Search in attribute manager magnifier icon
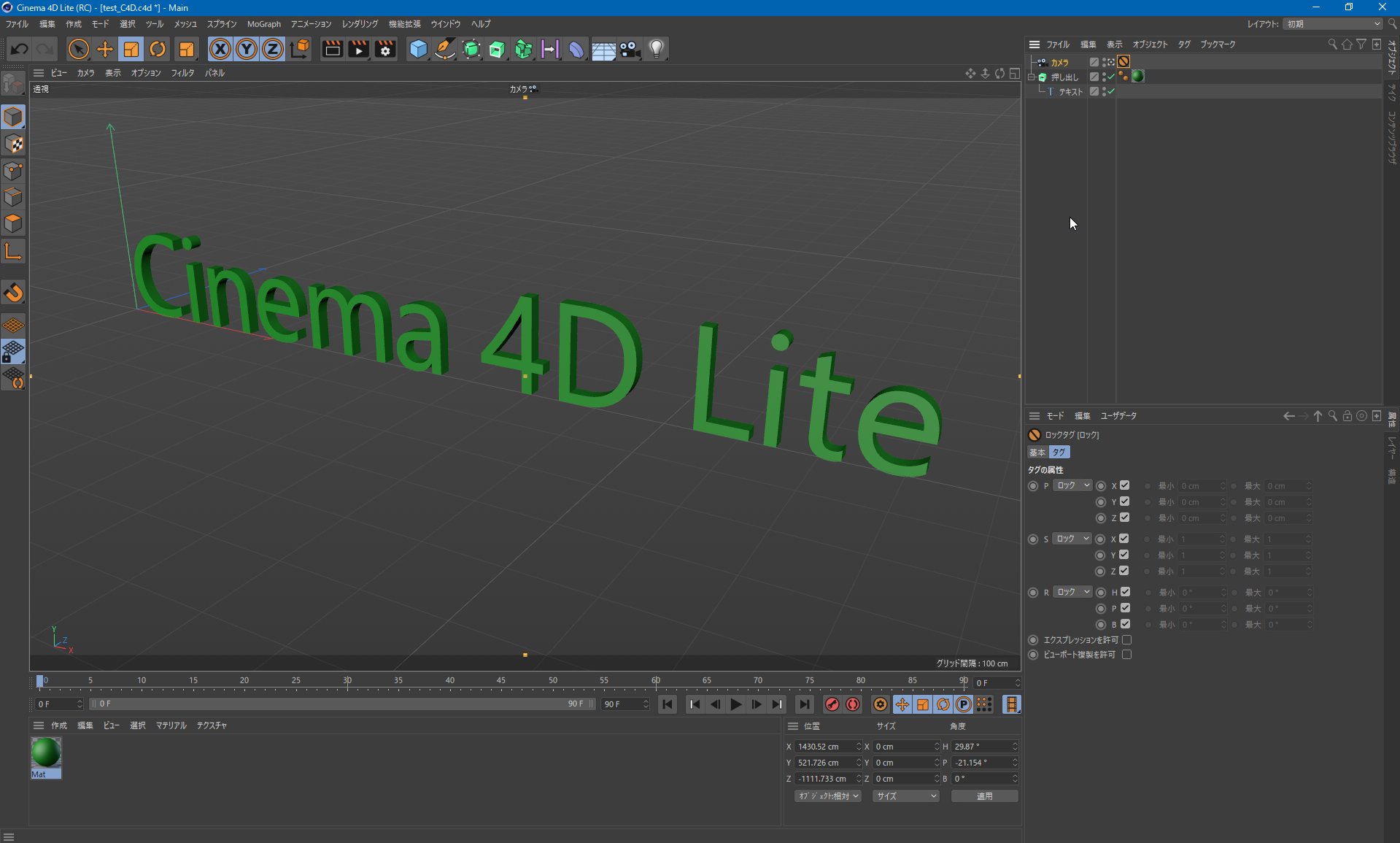1400x843 pixels. tap(1333, 416)
